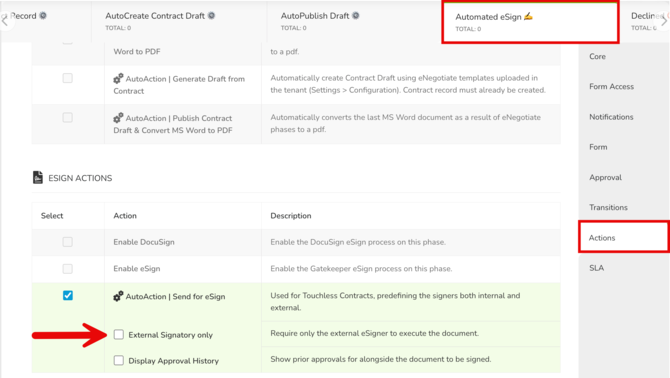
Task: Click the AutoAction Send for eSign label
Action: click(175, 296)
